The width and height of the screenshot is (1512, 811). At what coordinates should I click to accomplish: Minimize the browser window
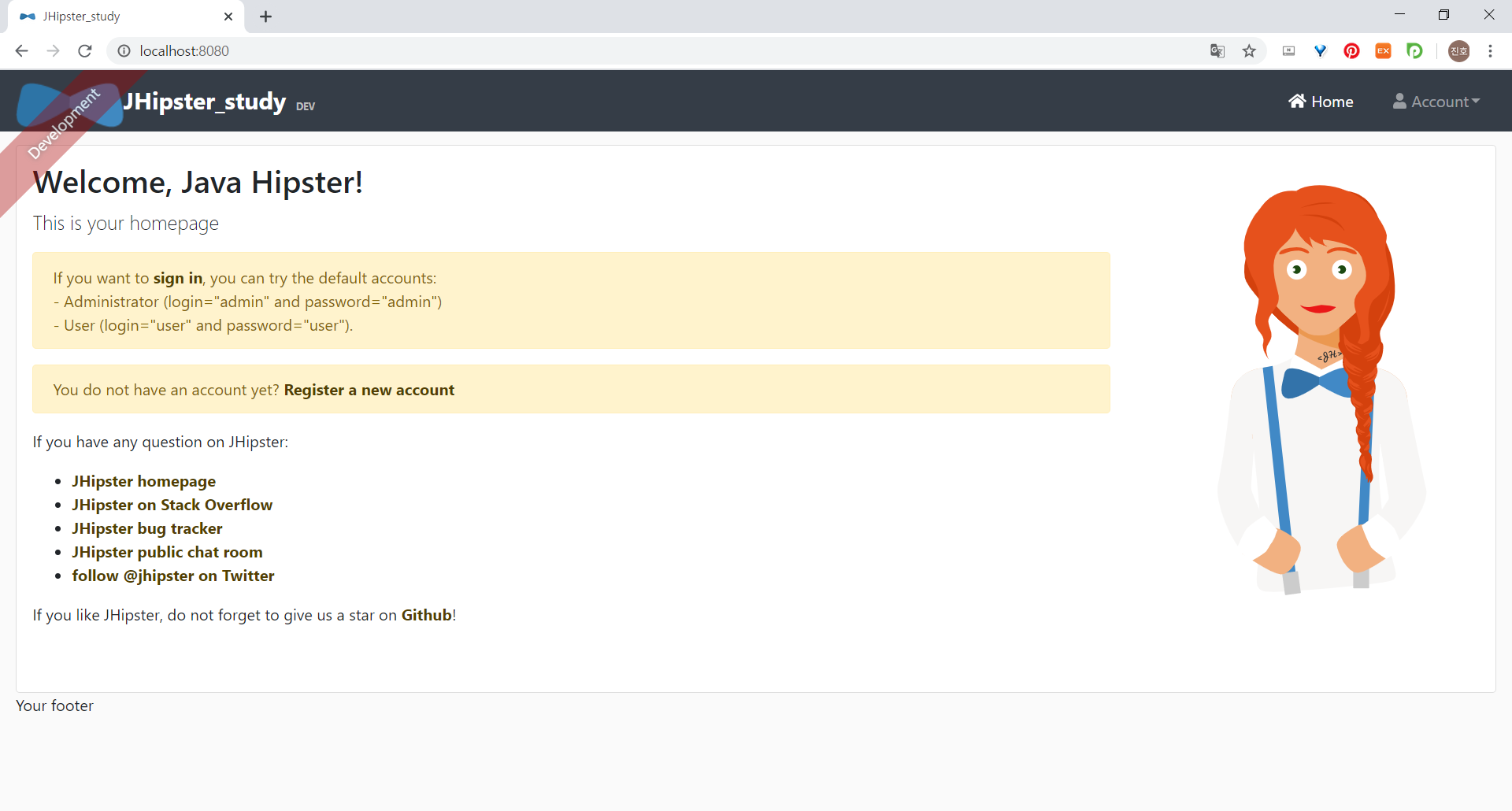coord(1399,15)
